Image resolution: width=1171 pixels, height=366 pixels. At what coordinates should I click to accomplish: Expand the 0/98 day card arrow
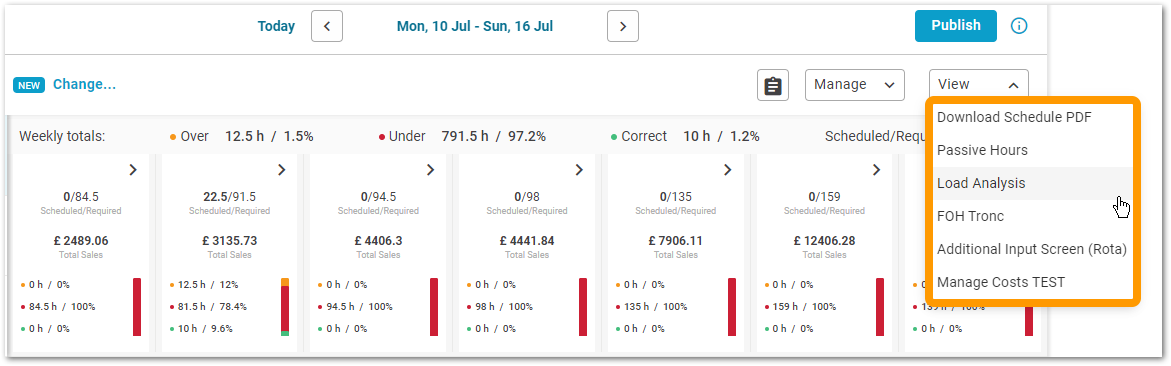[x=579, y=170]
